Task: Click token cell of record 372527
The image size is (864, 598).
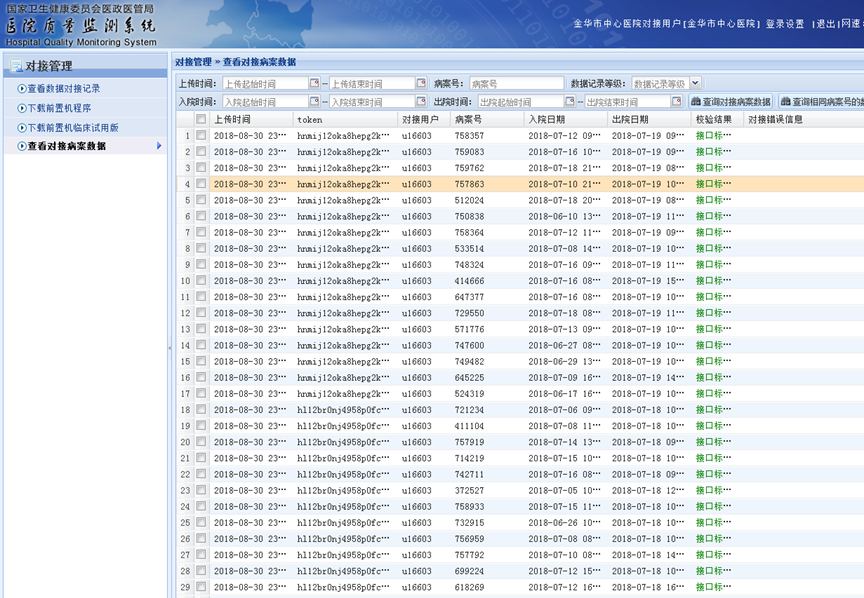Action: coord(343,490)
